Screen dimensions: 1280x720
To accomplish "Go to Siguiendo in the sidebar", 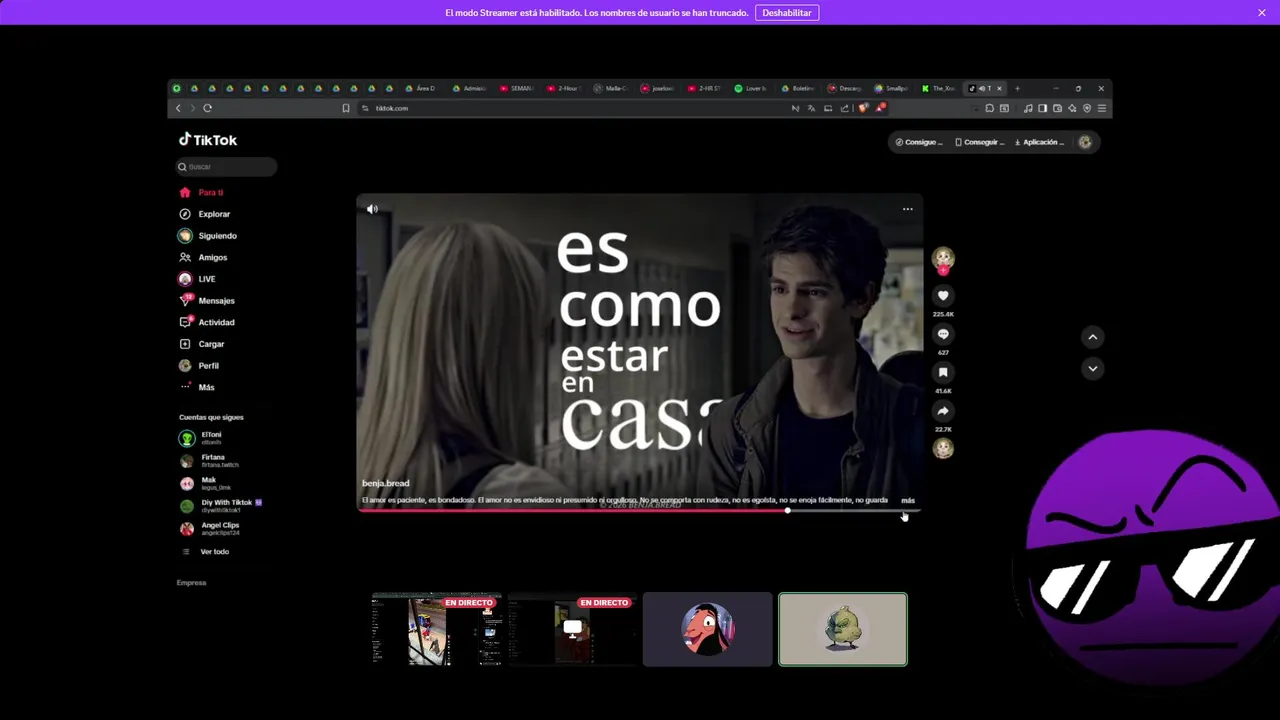I will click(x=208, y=236).
